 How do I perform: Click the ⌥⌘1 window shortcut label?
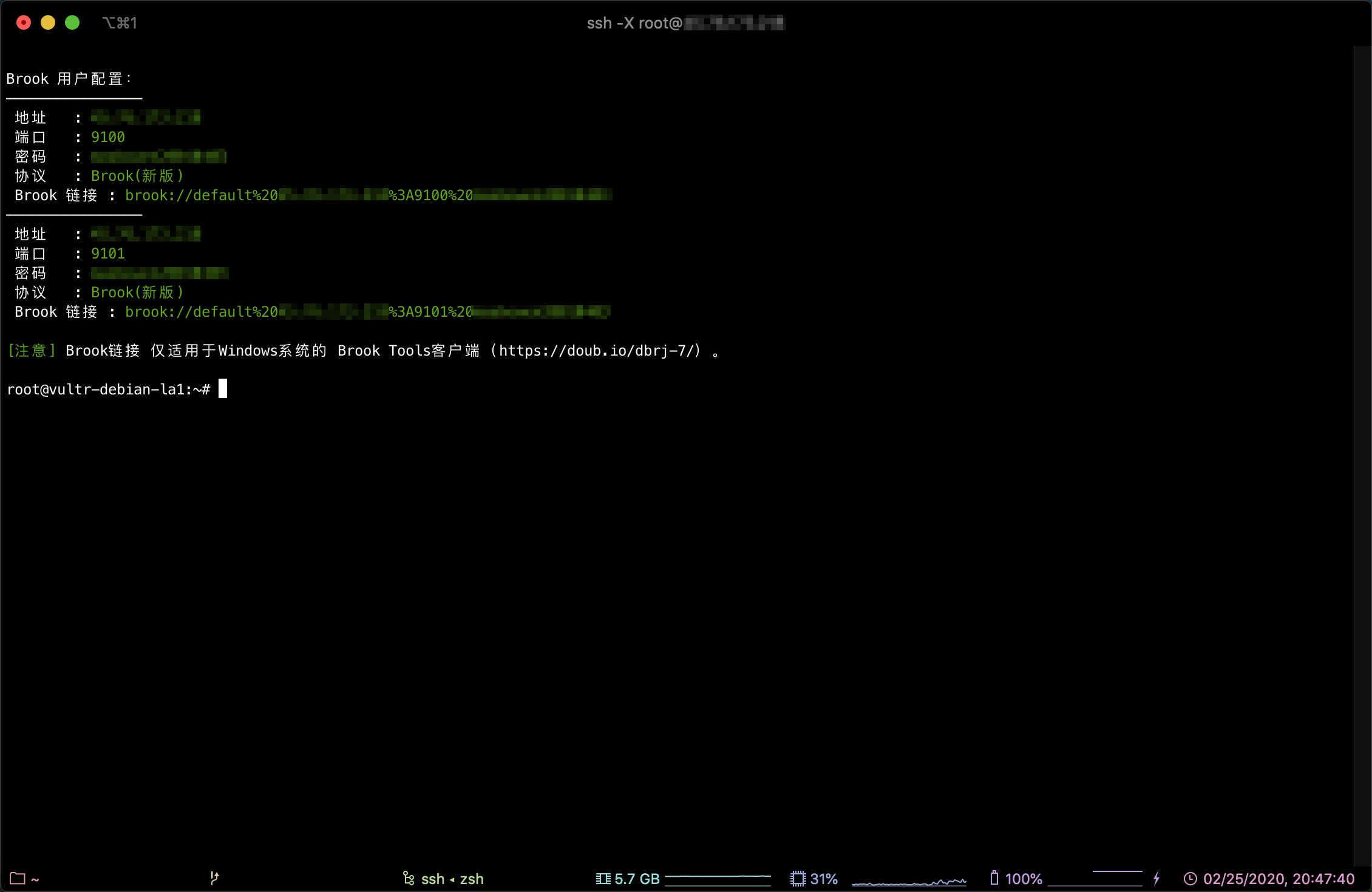(x=120, y=23)
